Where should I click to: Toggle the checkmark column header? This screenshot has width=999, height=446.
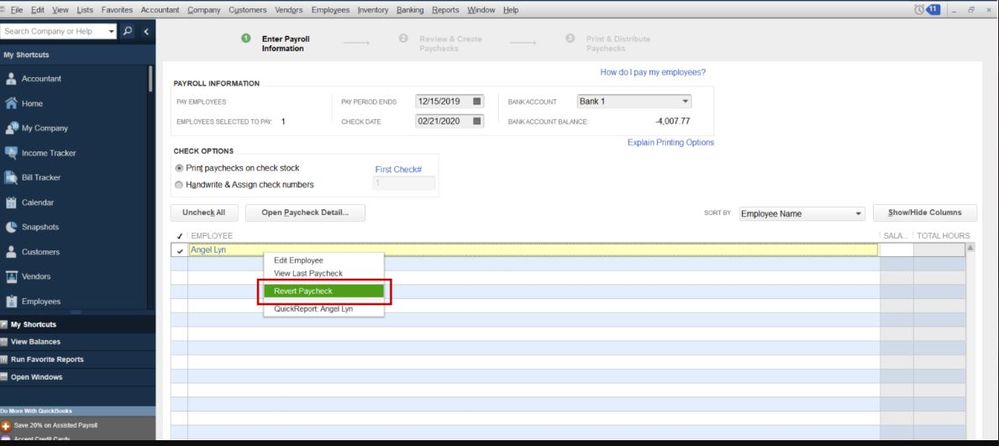pyautogui.click(x=180, y=236)
